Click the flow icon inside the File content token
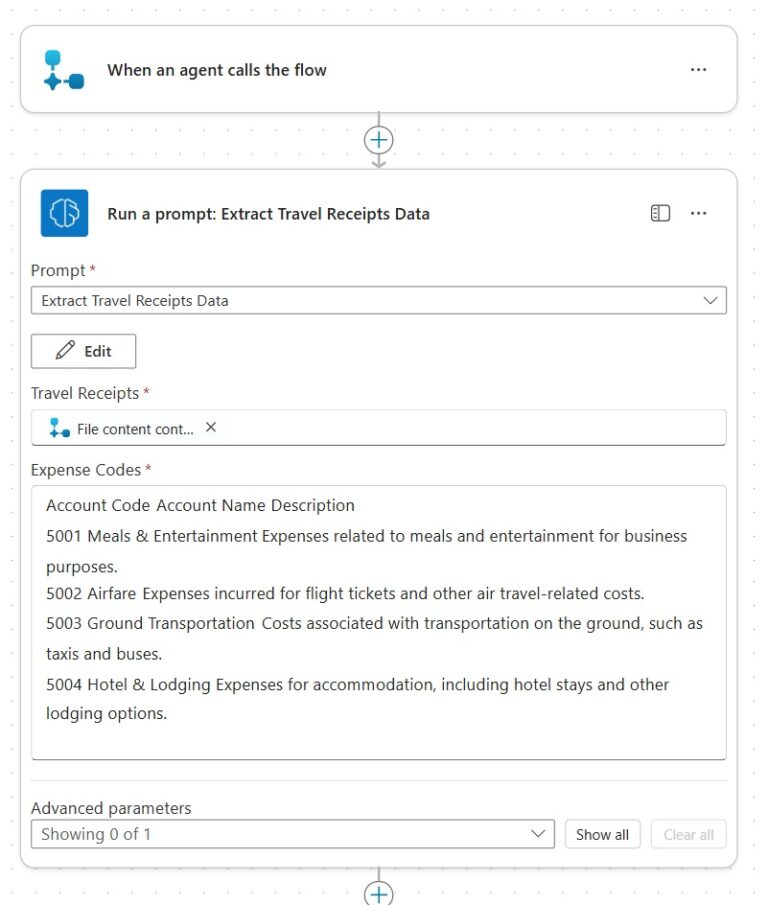768x905 pixels. point(60,427)
